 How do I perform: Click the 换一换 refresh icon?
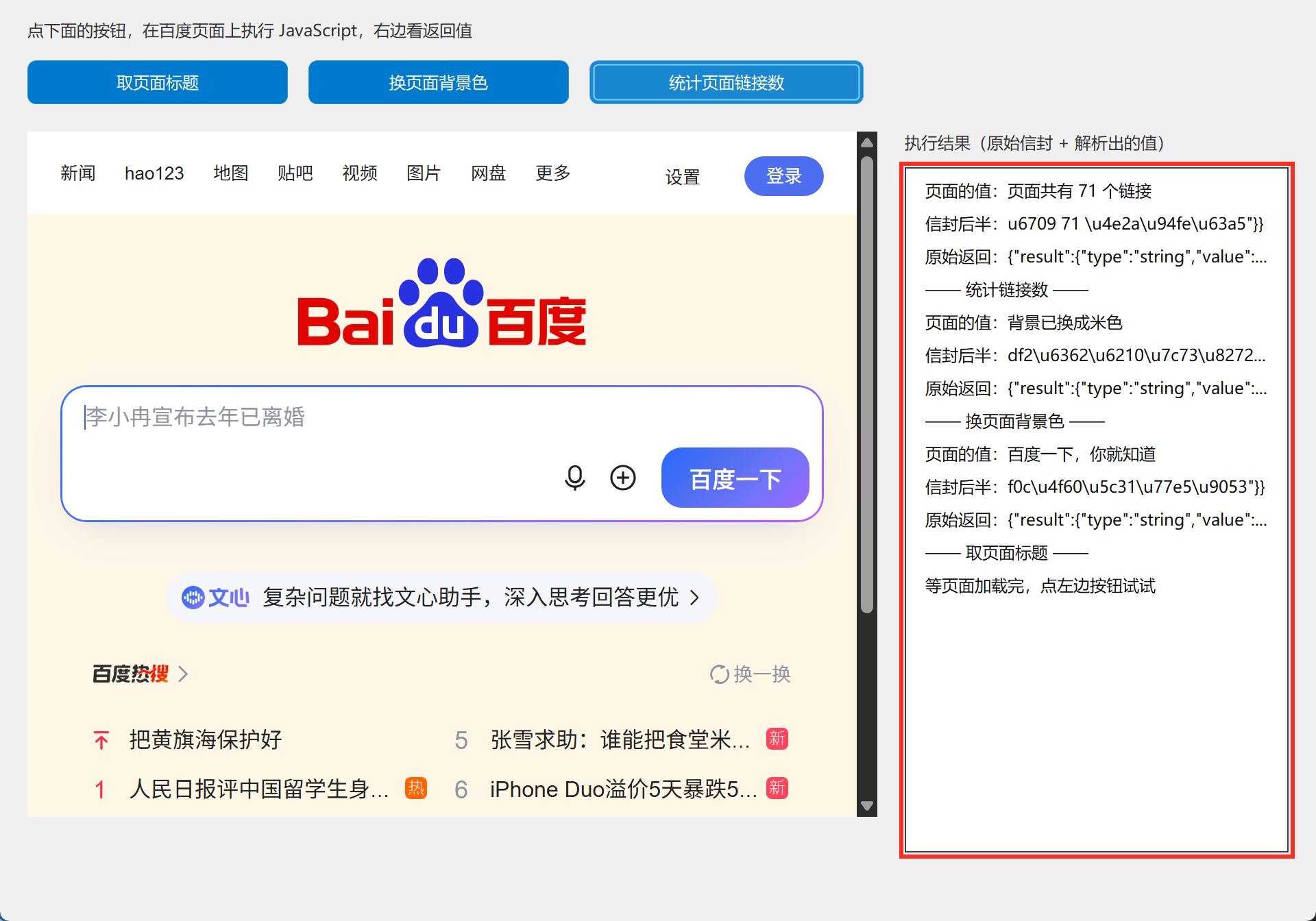pos(719,674)
